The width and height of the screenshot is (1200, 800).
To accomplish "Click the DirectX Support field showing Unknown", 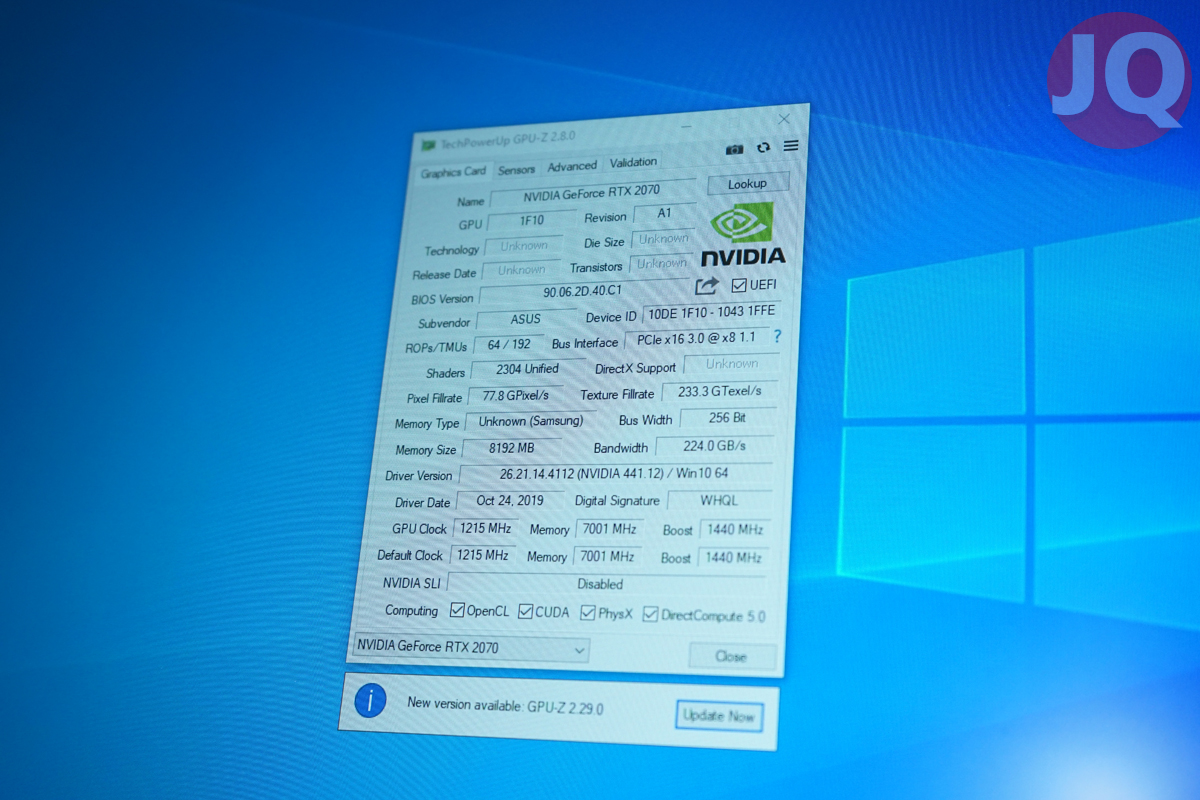I will (732, 364).
